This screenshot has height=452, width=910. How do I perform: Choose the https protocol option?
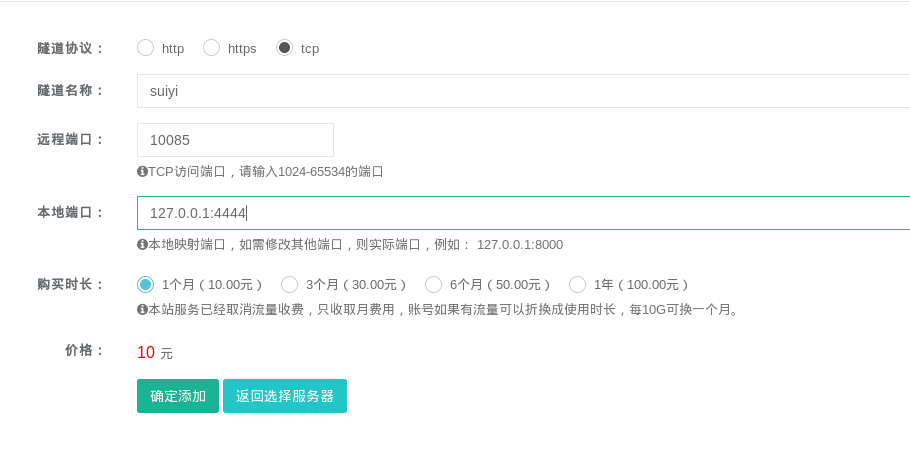[x=212, y=48]
